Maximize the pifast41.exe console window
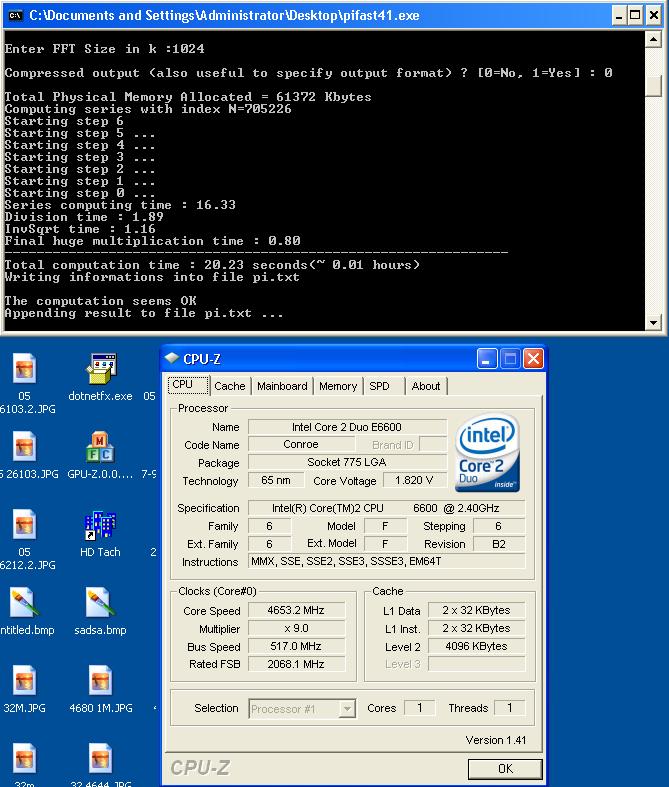Viewport: 669px width, 787px height. click(635, 16)
